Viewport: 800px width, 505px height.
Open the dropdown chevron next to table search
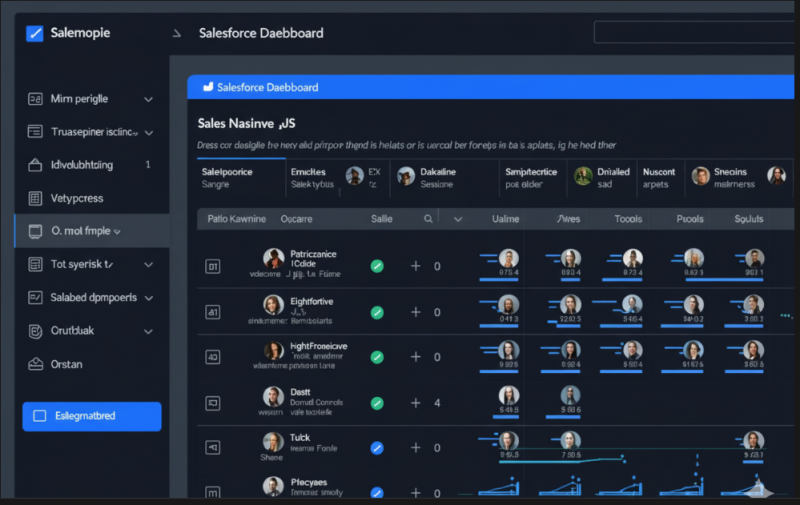tap(458, 218)
